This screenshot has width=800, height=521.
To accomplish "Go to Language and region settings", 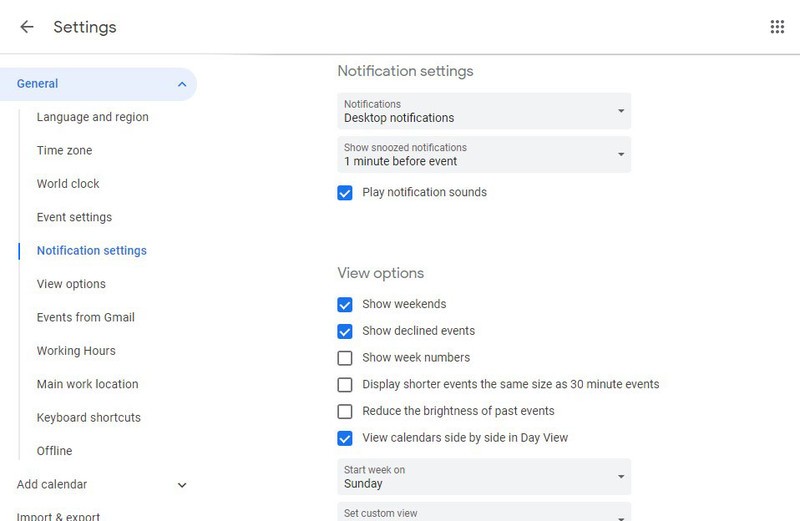I will pos(92,117).
